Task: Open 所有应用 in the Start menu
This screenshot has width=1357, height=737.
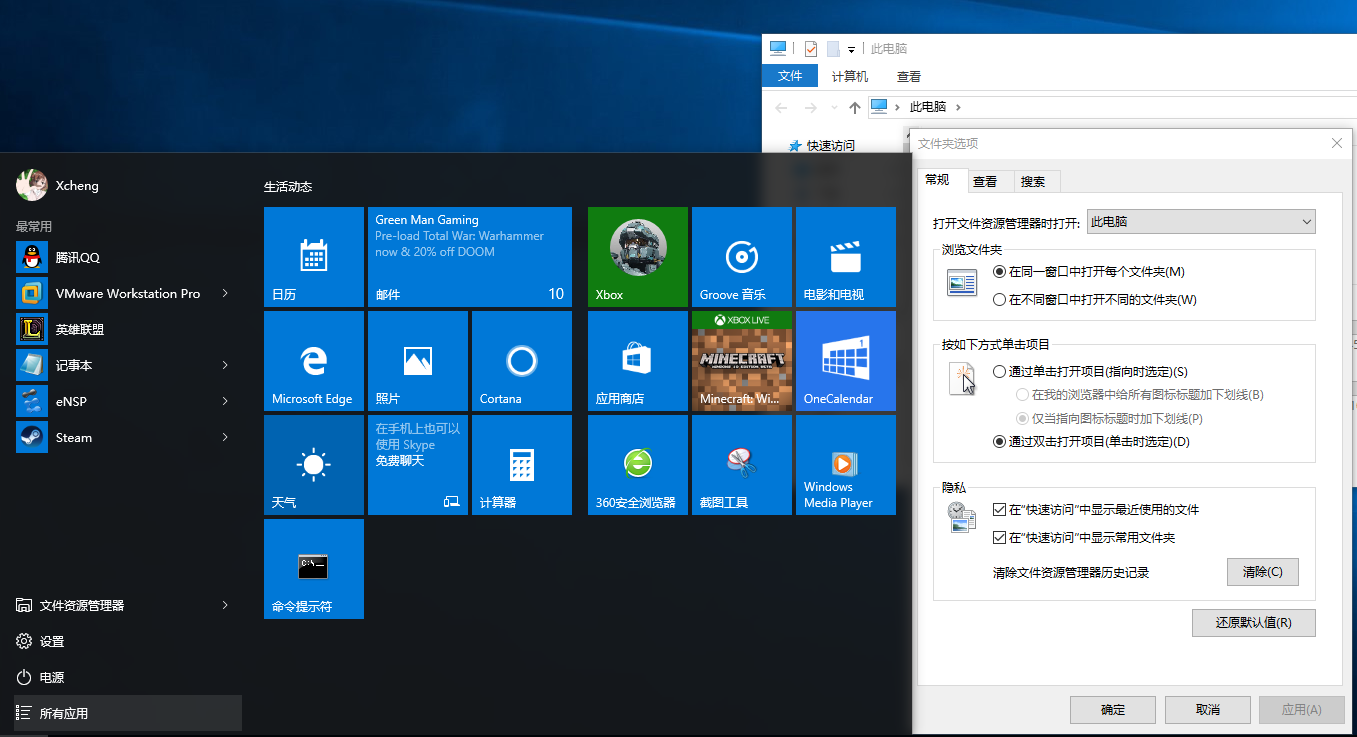Action: tap(128, 713)
